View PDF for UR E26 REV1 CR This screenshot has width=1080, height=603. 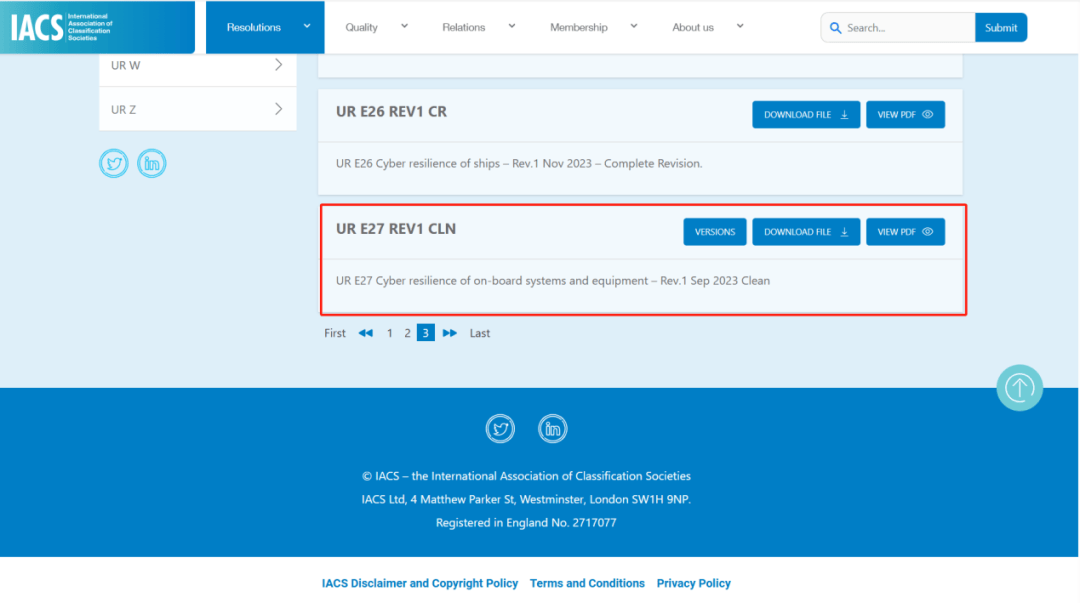point(905,115)
